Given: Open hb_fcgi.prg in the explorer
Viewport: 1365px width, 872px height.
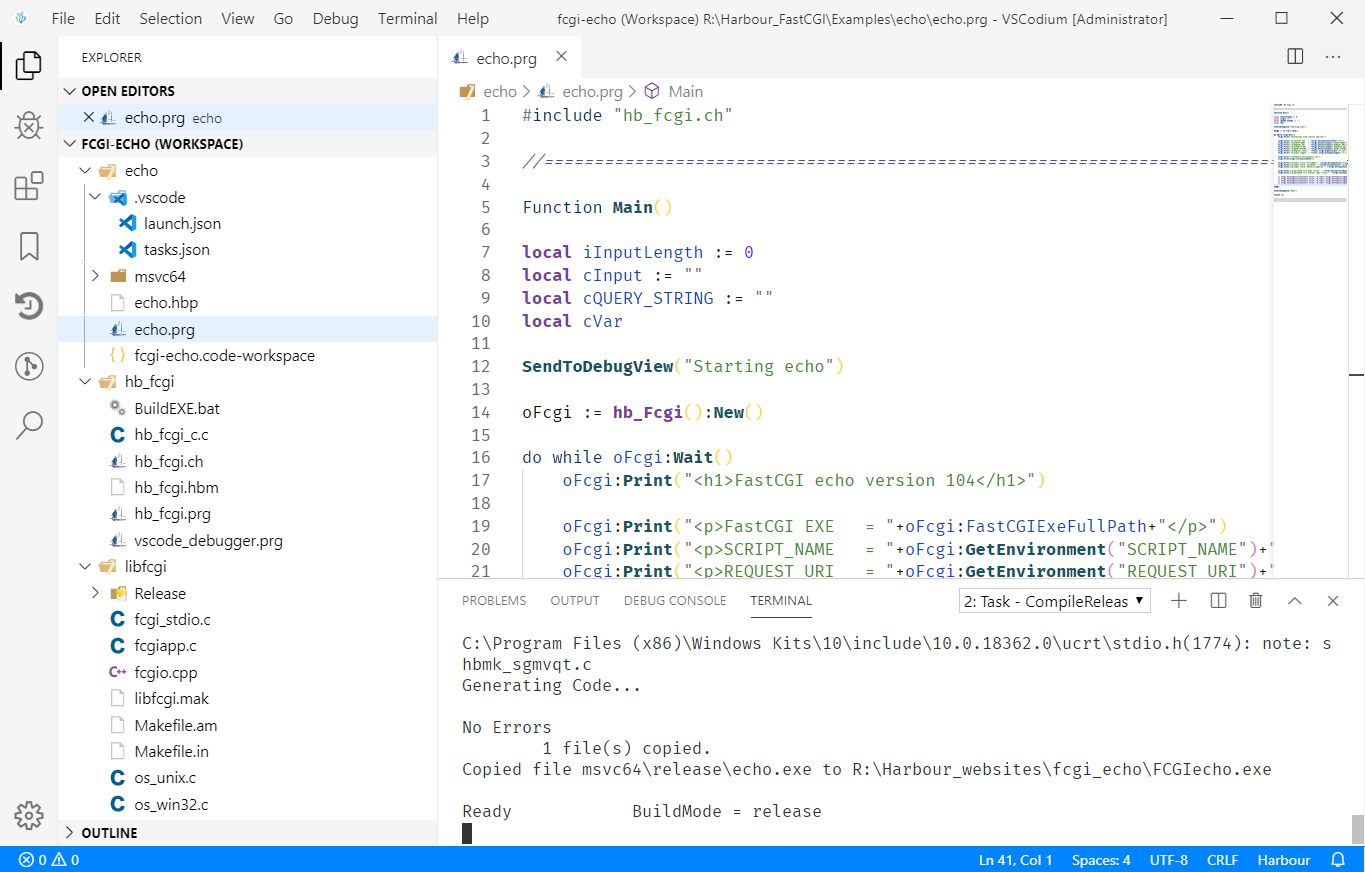Looking at the screenshot, I should 172,514.
